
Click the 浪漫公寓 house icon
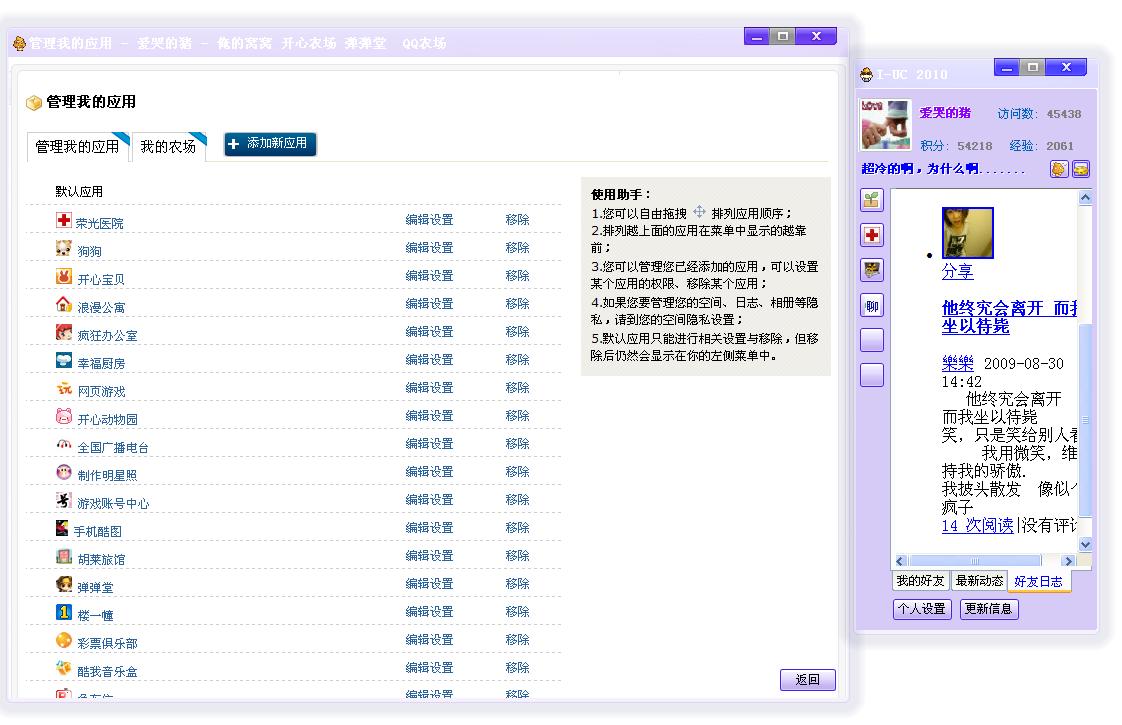click(x=64, y=304)
